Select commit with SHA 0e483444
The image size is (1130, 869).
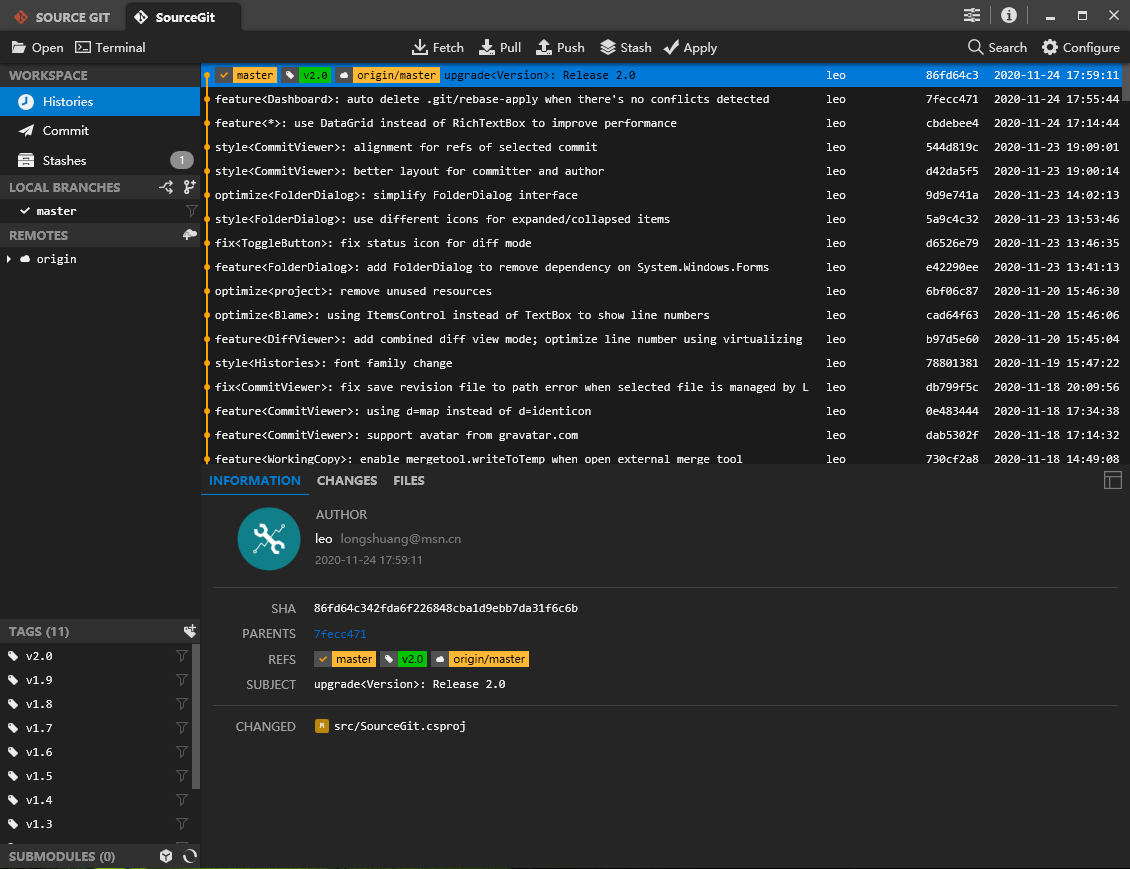pyautogui.click(x=662, y=411)
